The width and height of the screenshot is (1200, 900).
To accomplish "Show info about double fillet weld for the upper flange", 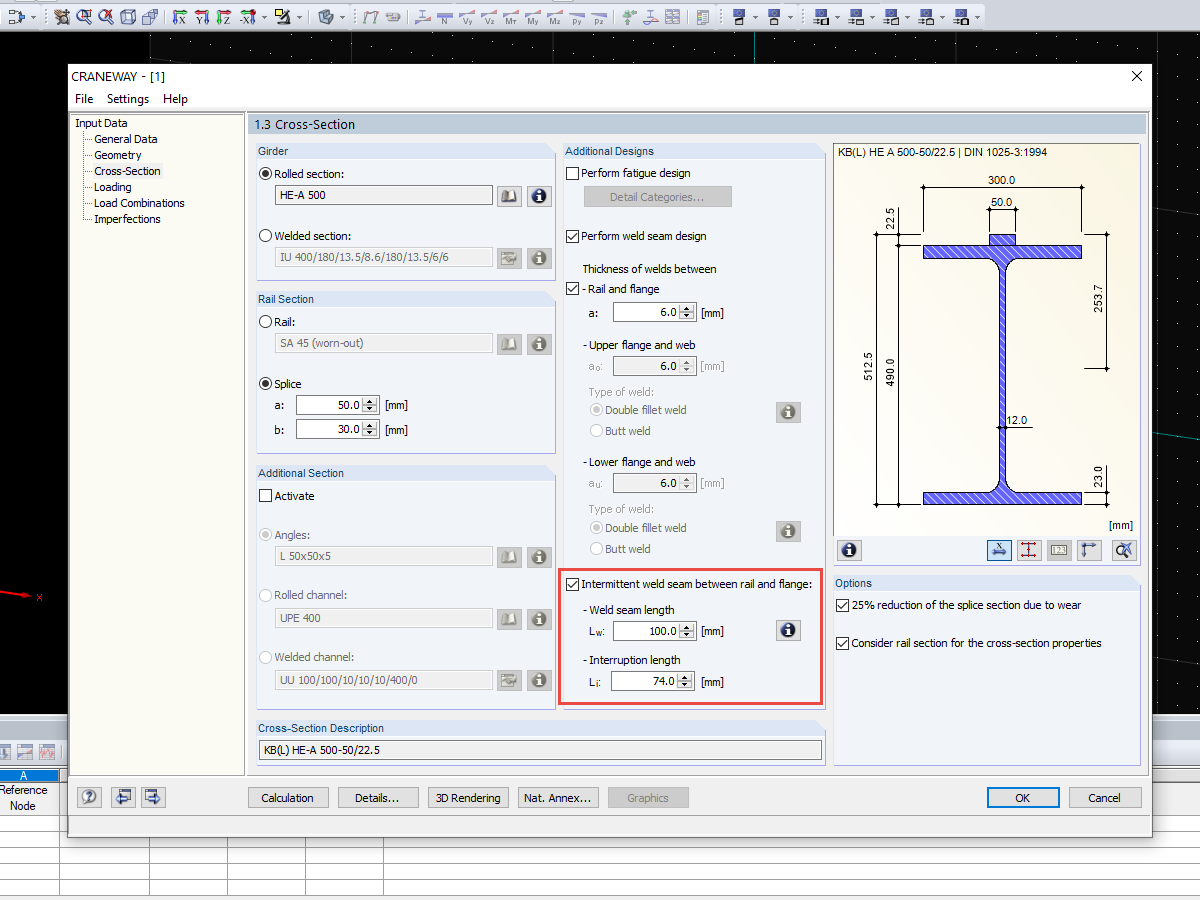I will [x=788, y=412].
